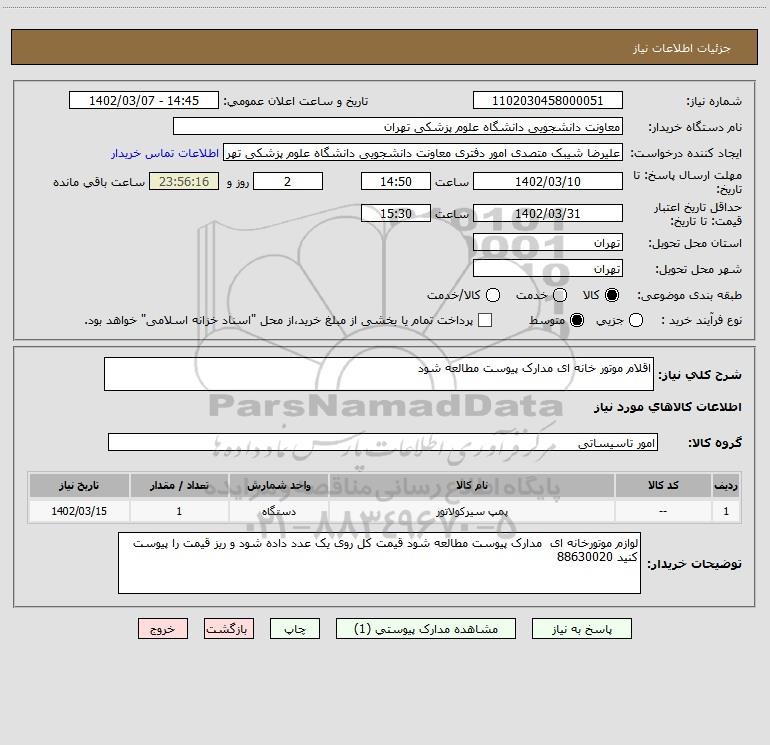
Task: Click the remaining time 23:56:16 field
Action: click(184, 182)
